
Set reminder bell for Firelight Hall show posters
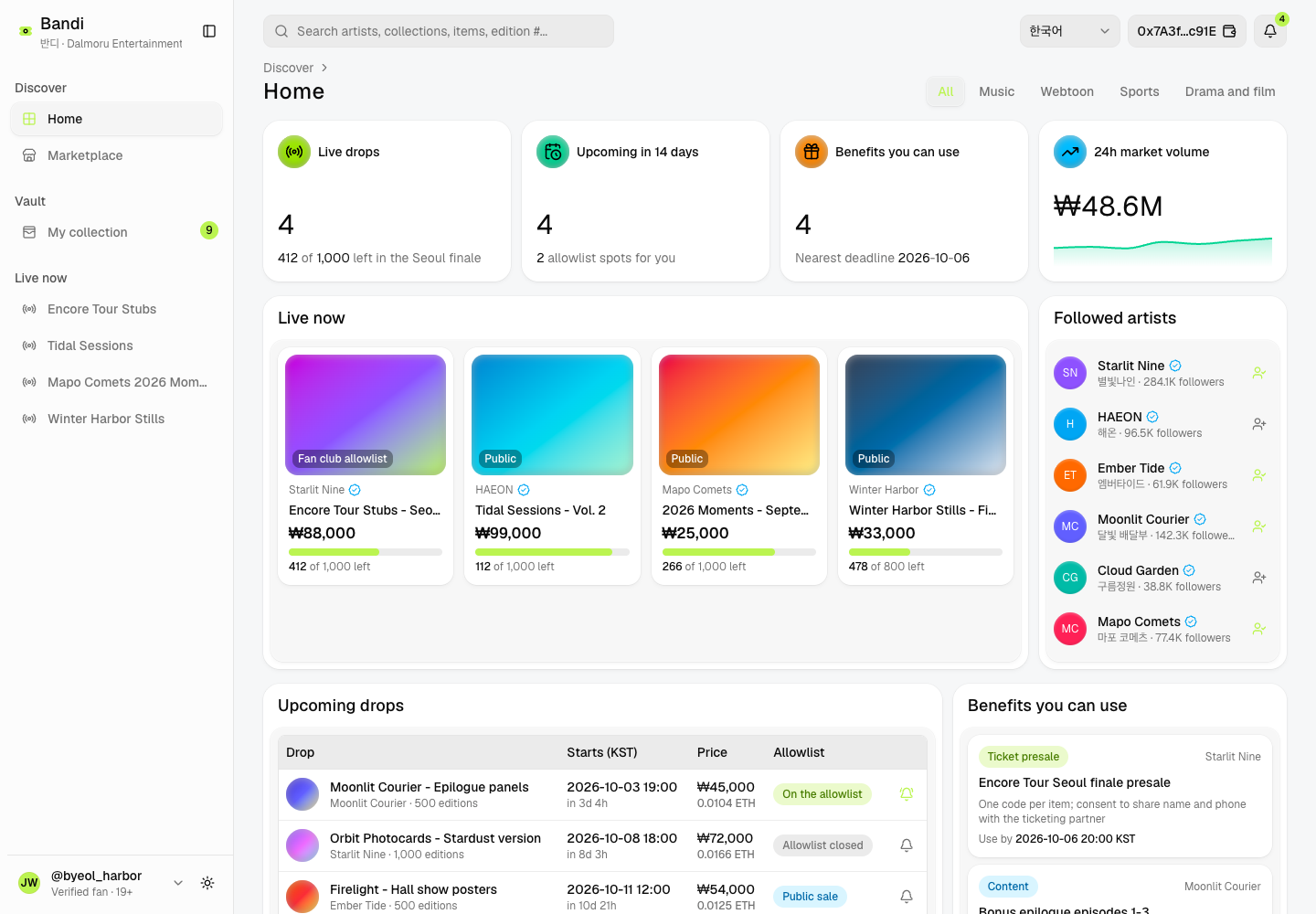(907, 897)
